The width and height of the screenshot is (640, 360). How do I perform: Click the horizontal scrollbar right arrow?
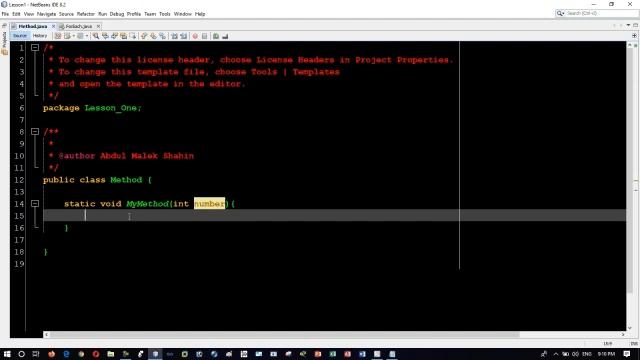click(623, 334)
